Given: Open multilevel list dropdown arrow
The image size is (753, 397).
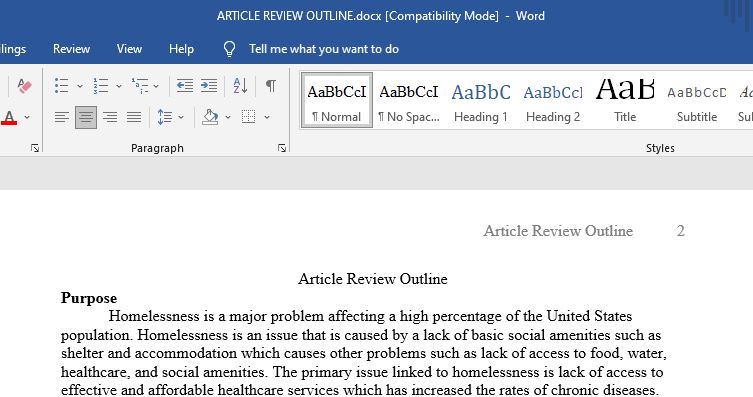Looking at the screenshot, I should (156, 86).
